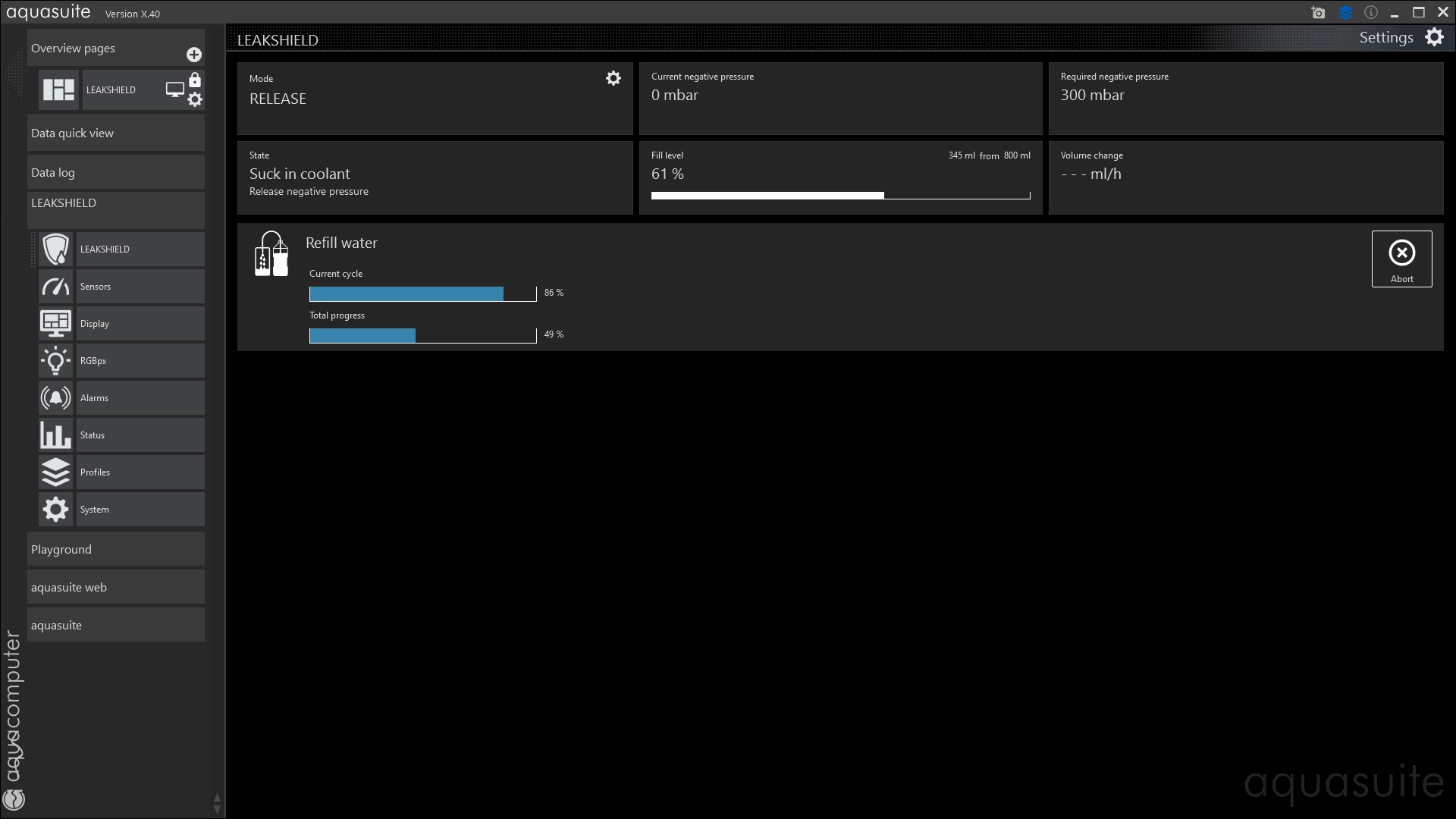Click the Release negative pressure text

309,192
